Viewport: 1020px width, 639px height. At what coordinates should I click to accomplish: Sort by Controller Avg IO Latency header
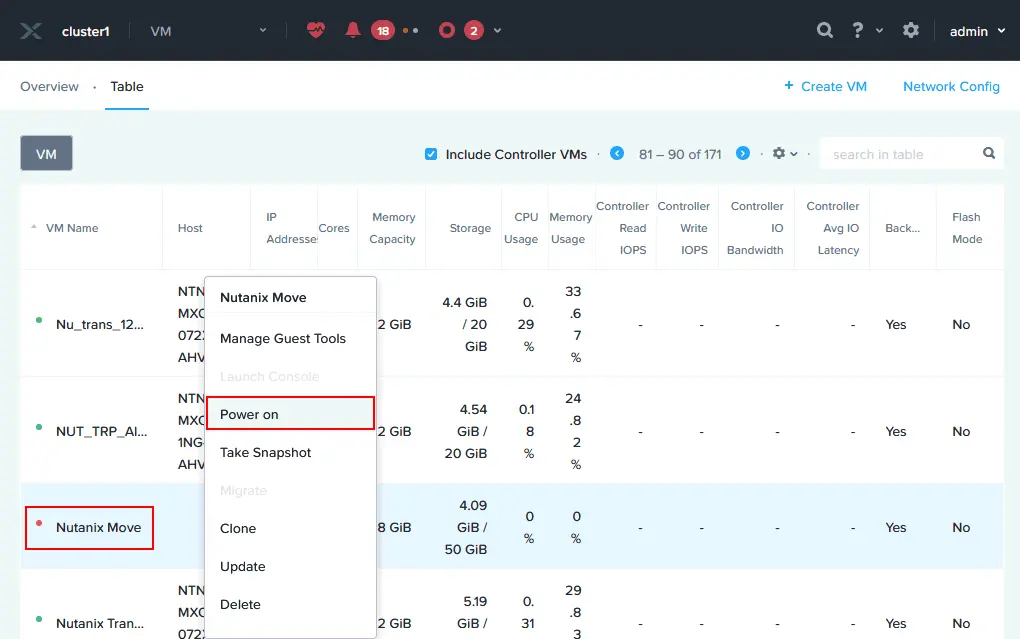point(833,228)
